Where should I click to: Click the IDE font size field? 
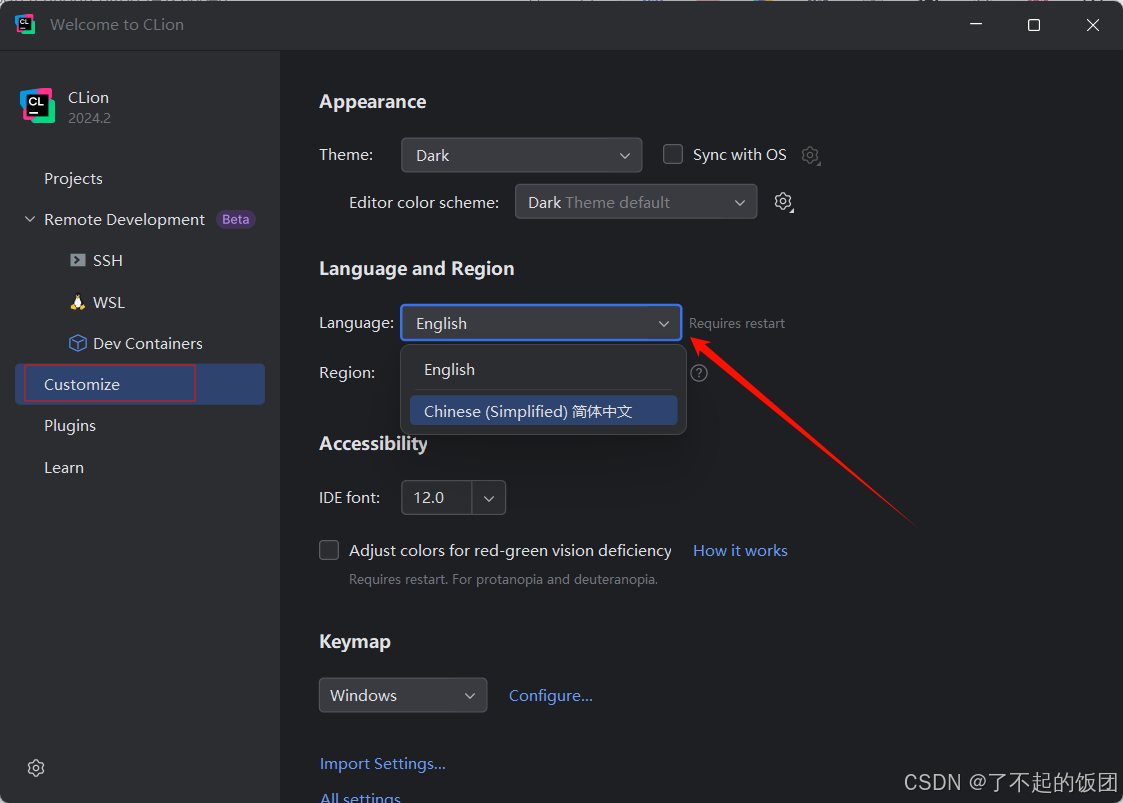pos(437,497)
